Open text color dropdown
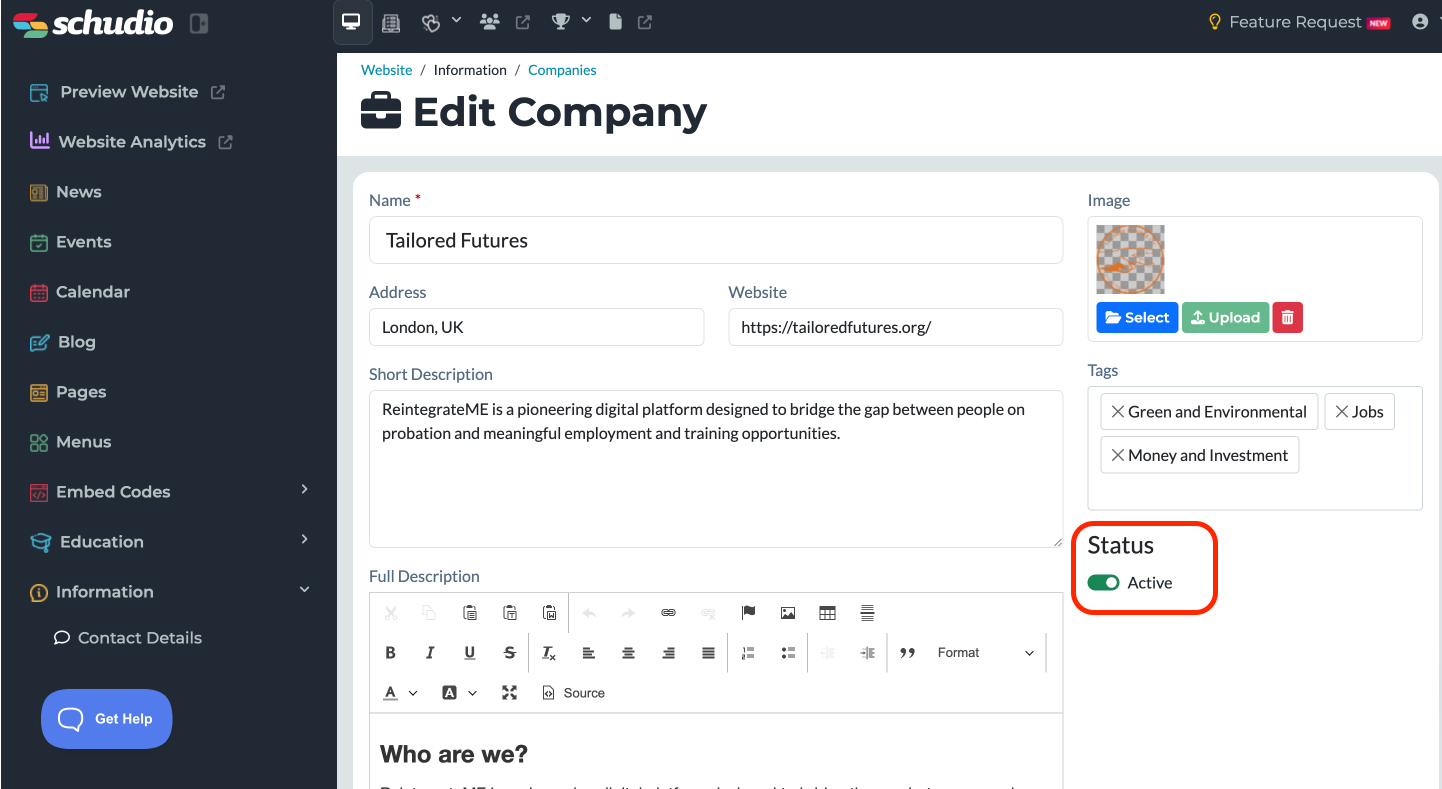 click(400, 693)
